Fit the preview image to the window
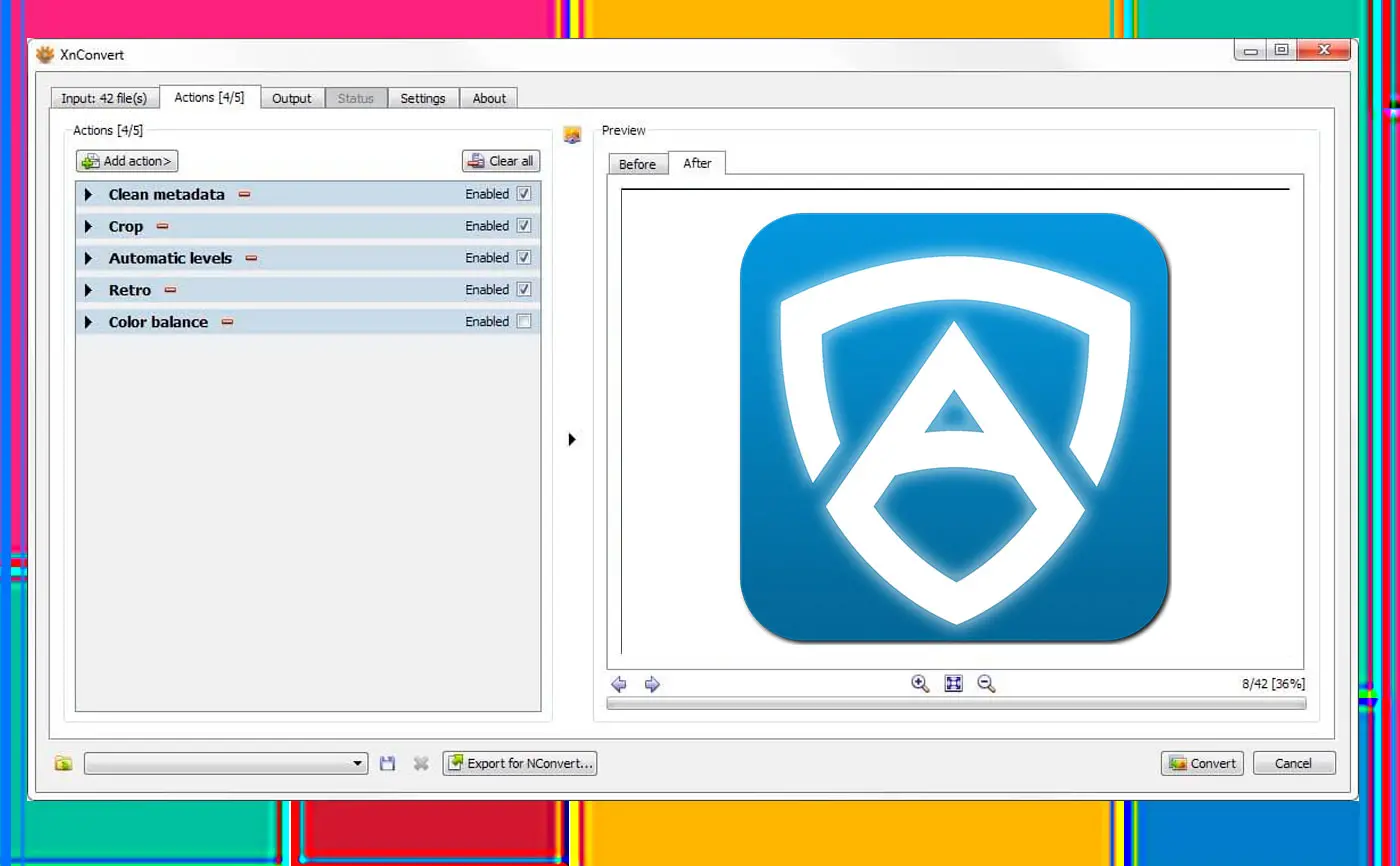 point(952,683)
